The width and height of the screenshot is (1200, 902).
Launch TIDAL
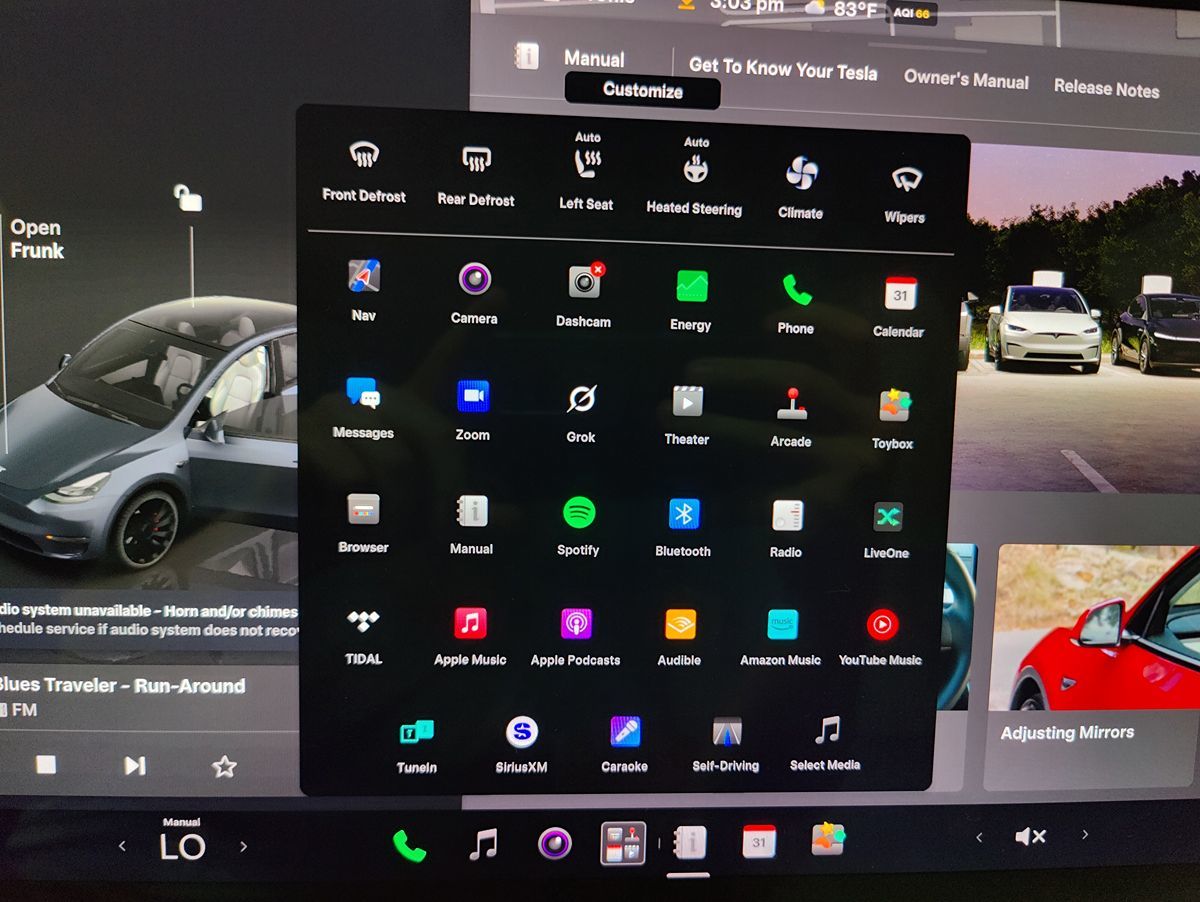coord(364,635)
